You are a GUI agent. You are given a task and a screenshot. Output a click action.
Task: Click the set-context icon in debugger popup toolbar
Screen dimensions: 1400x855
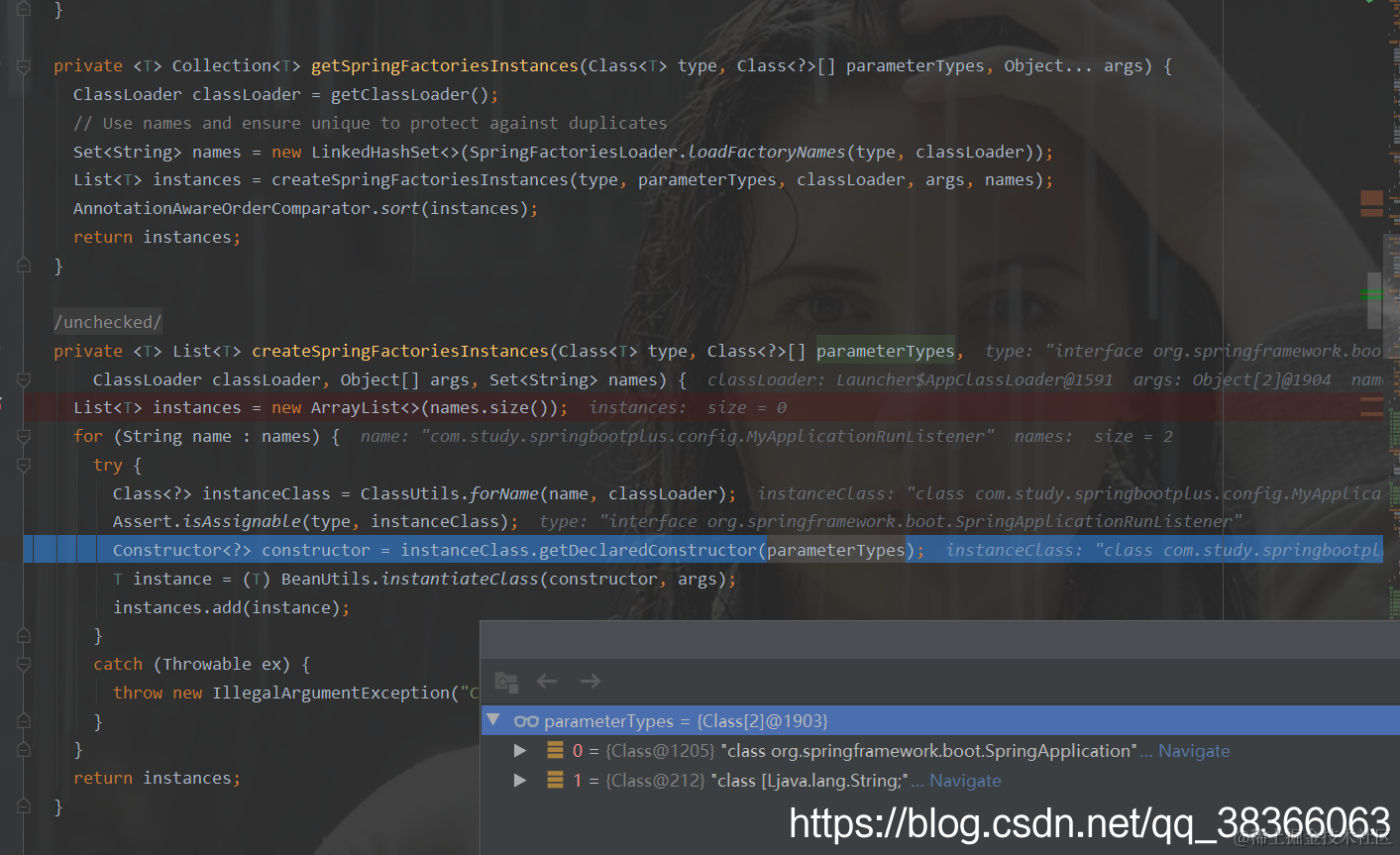[x=506, y=682]
